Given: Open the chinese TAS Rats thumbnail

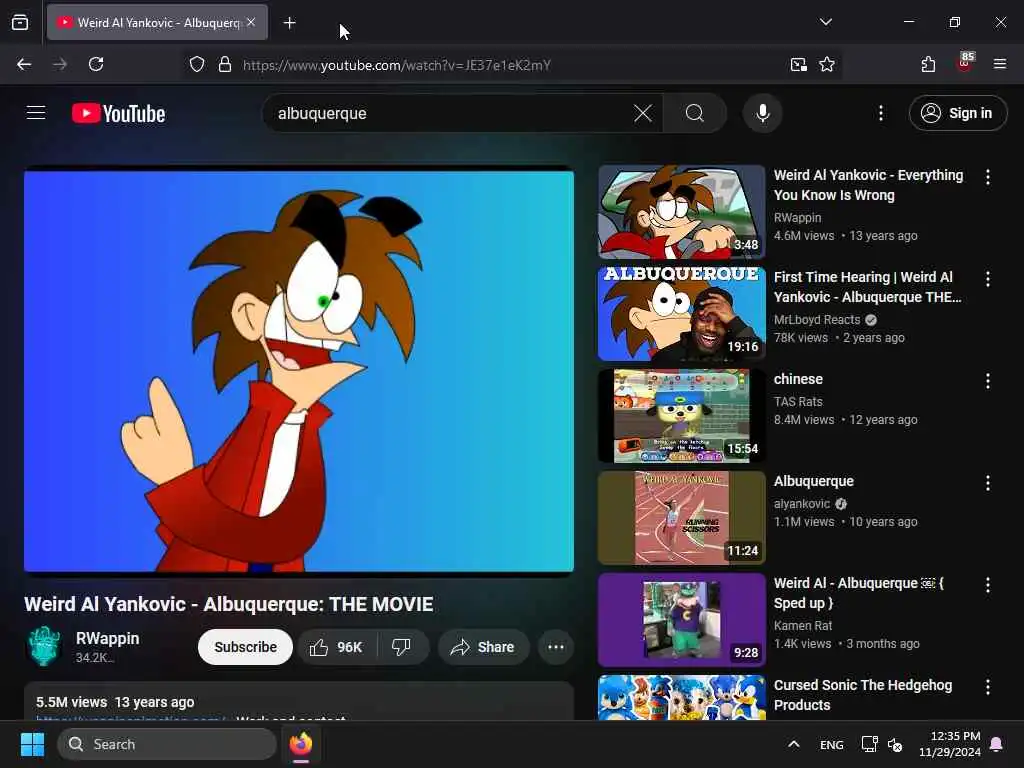Looking at the screenshot, I should tap(681, 415).
